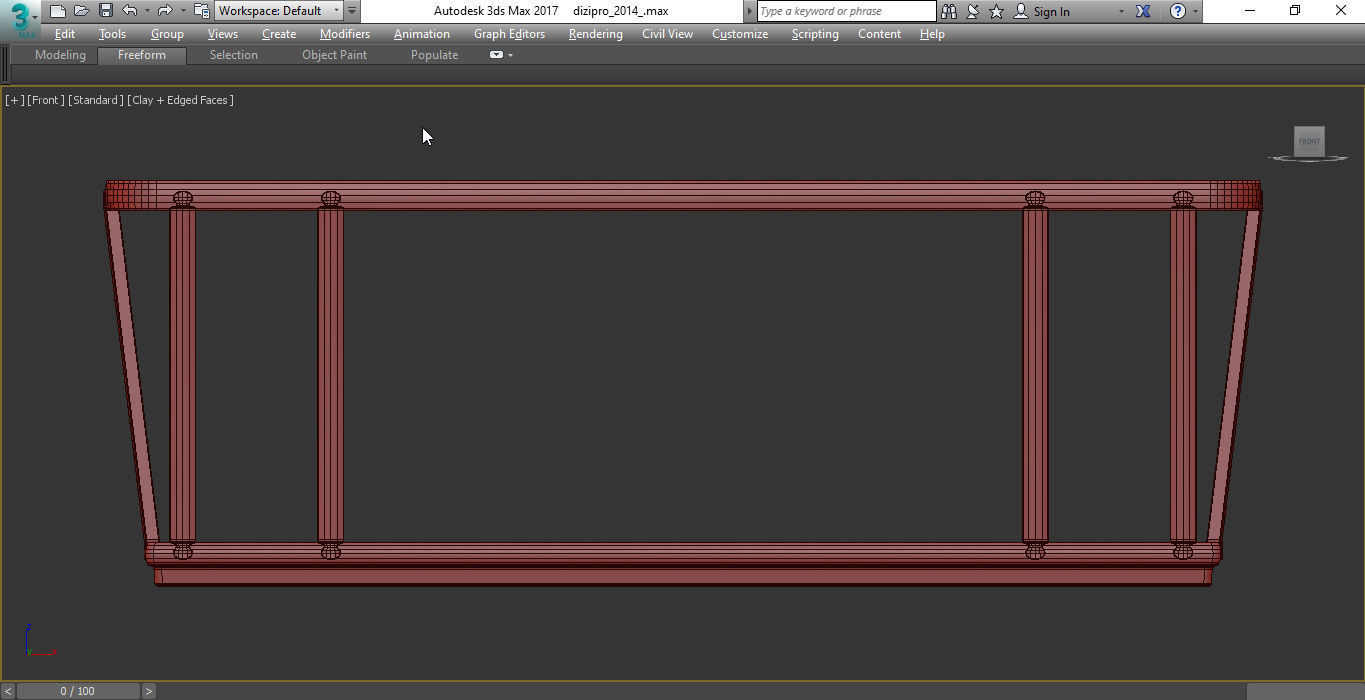Open the Help menu in menu bar
This screenshot has width=1365, height=700.
(x=932, y=34)
